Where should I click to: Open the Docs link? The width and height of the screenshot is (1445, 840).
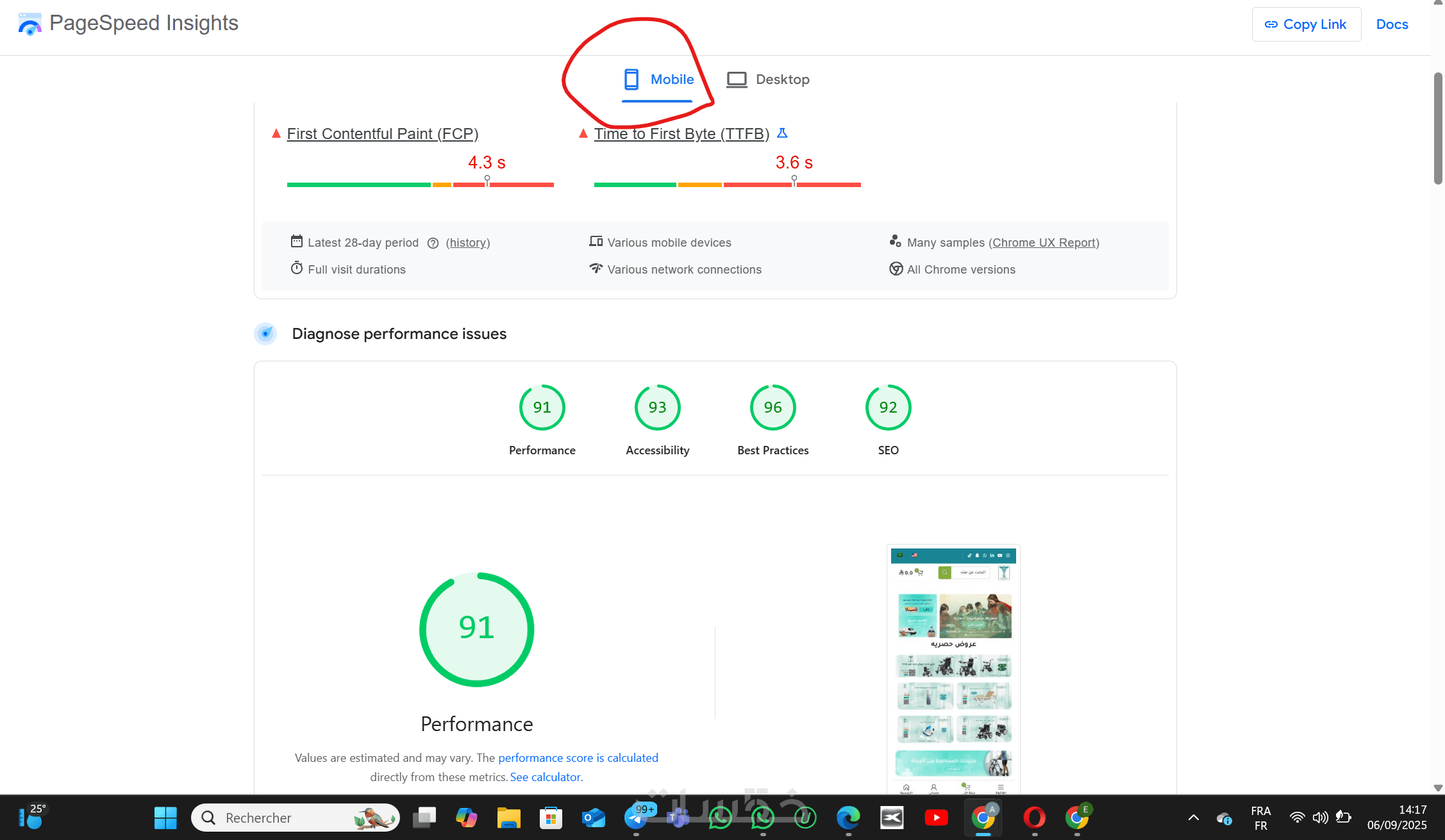tap(1392, 24)
